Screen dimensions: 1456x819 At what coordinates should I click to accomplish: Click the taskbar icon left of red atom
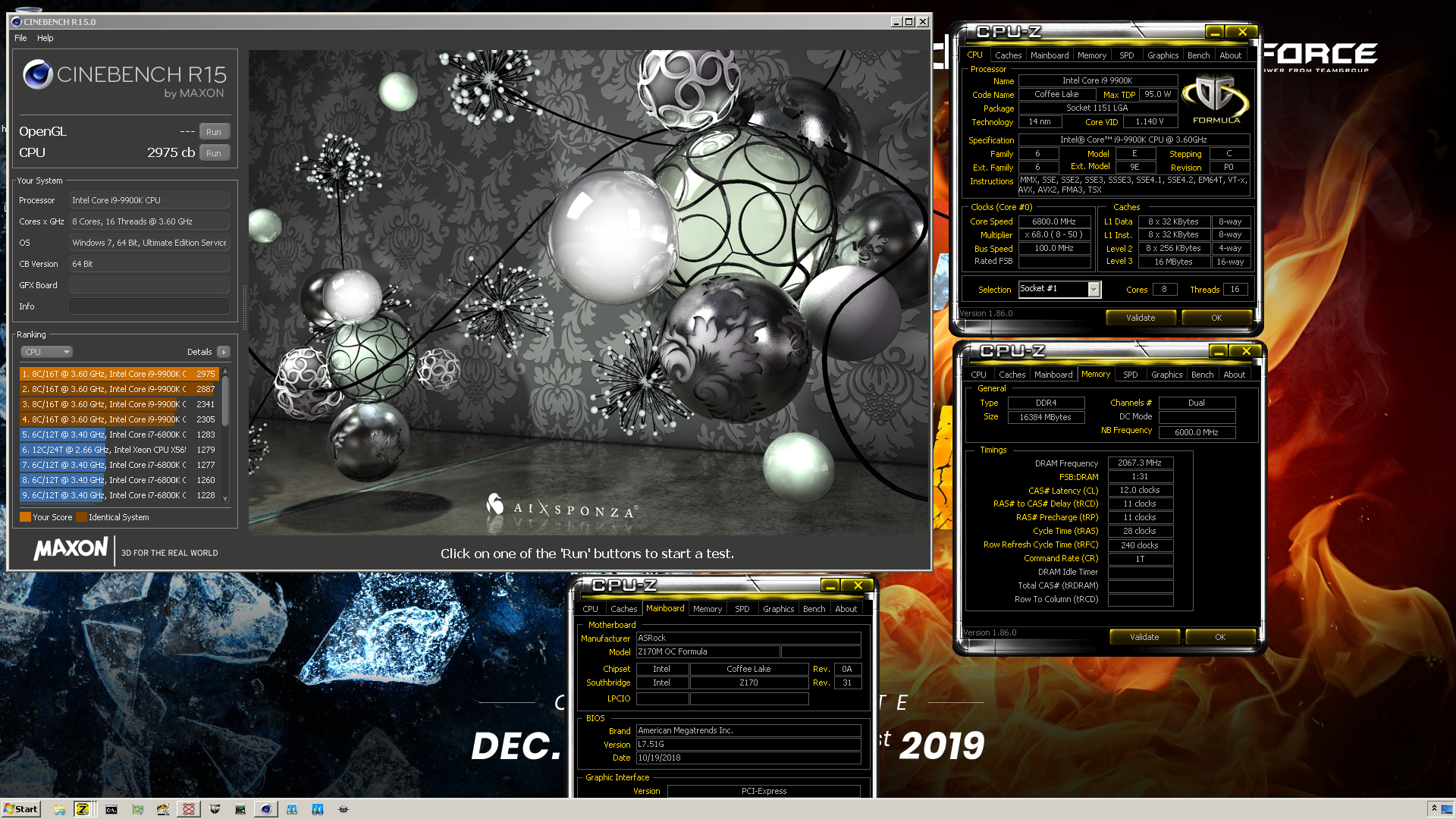162,809
